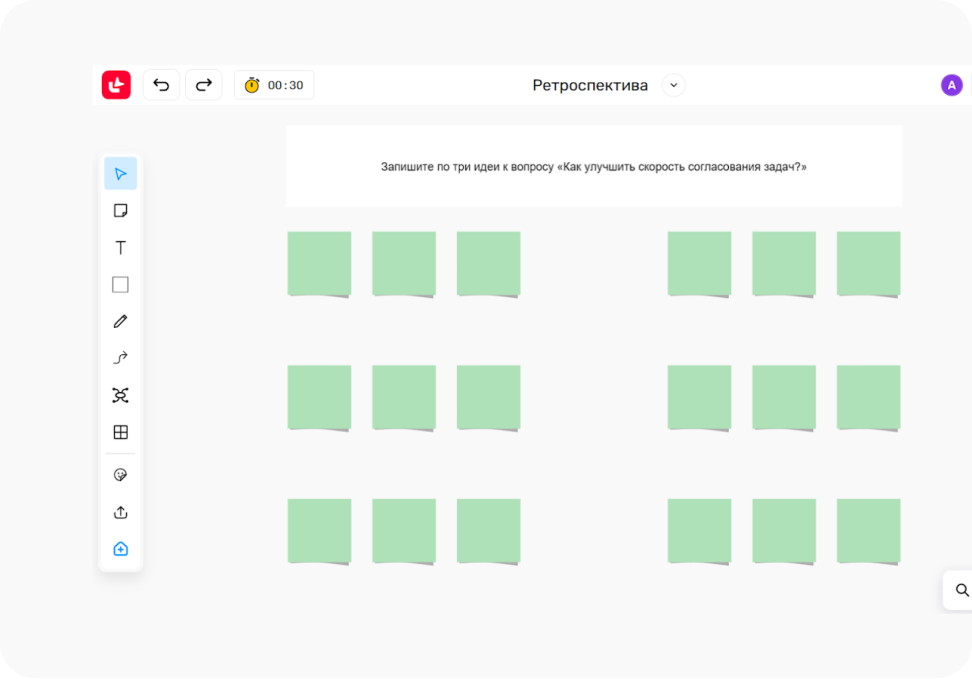Expand the dropdown next to Ретроспектива

pyautogui.click(x=673, y=85)
